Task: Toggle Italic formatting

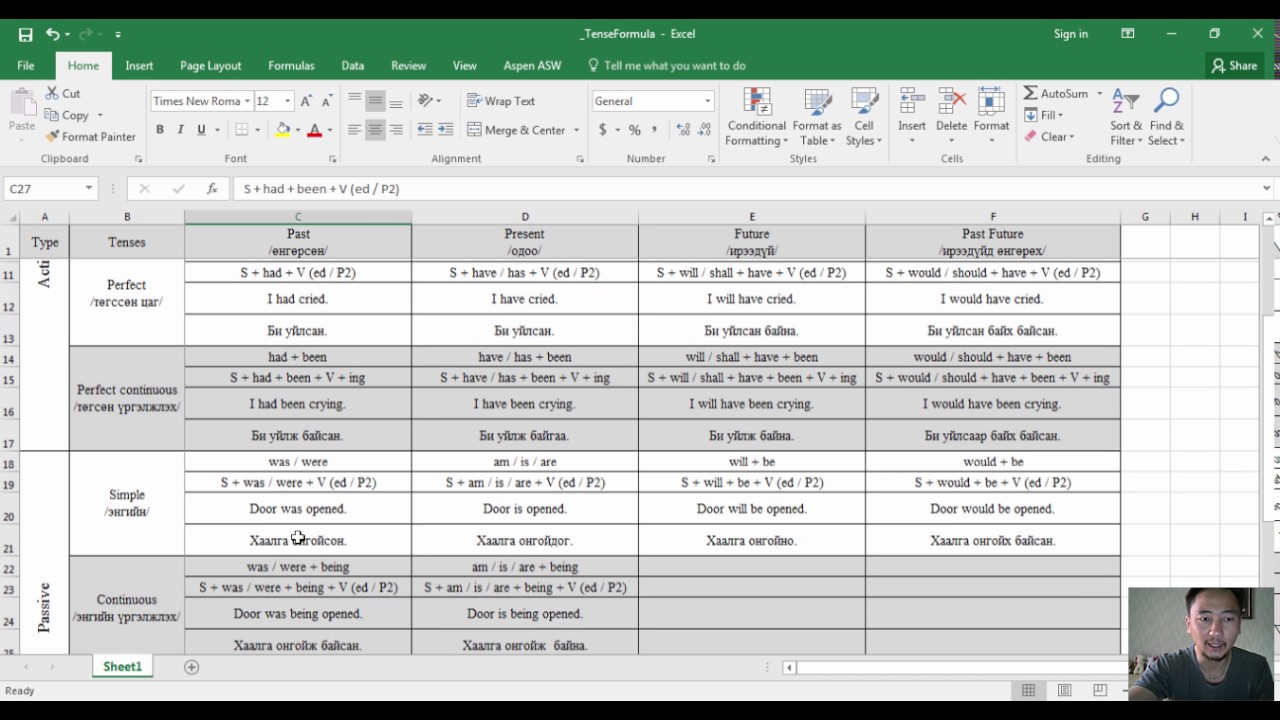Action: coord(180,130)
